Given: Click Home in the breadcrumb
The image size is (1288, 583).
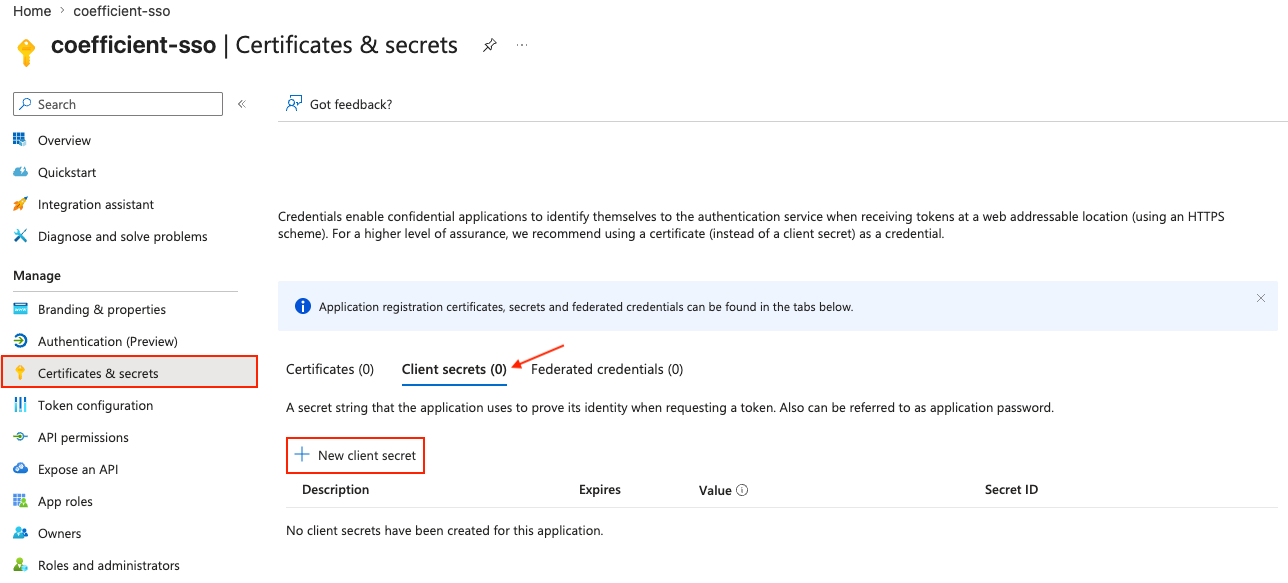Looking at the screenshot, I should 32,11.
